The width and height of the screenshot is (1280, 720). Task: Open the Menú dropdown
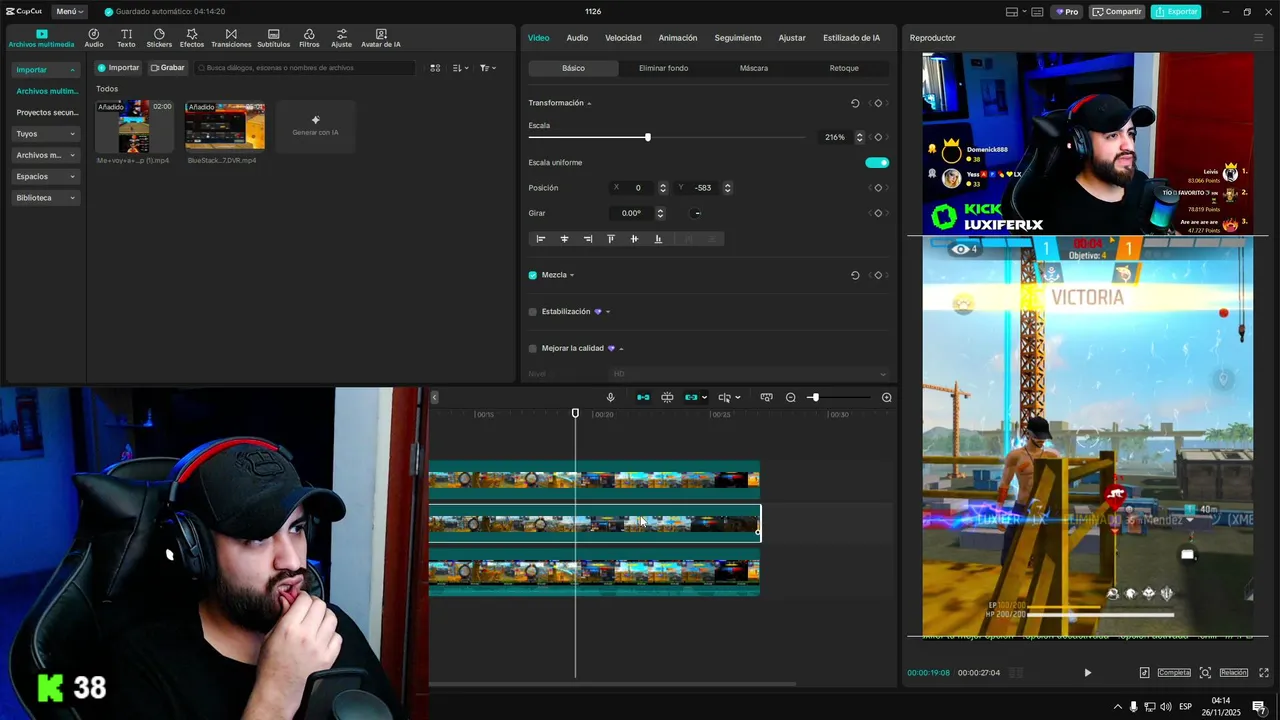69,12
